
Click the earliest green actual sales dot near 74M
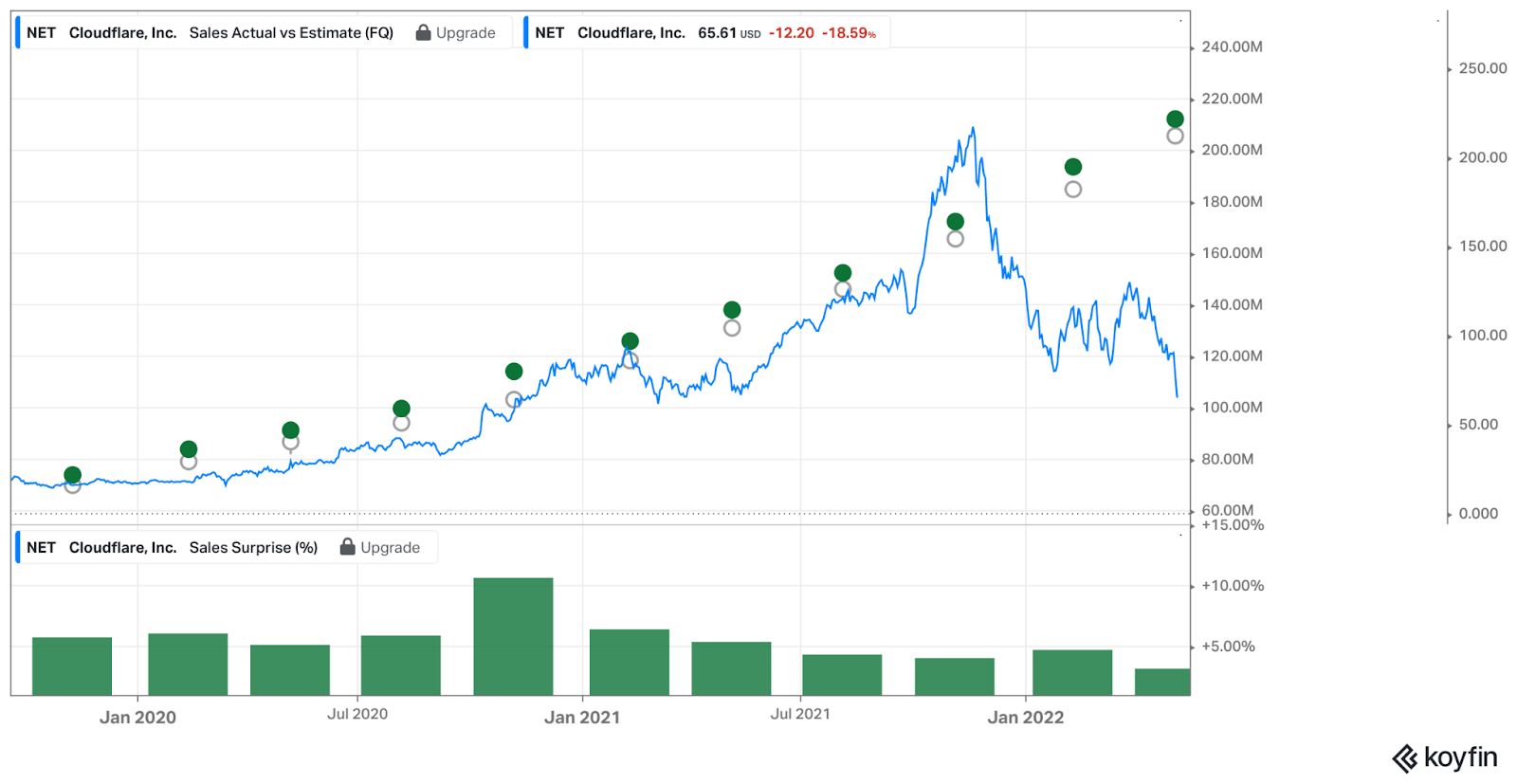click(73, 475)
